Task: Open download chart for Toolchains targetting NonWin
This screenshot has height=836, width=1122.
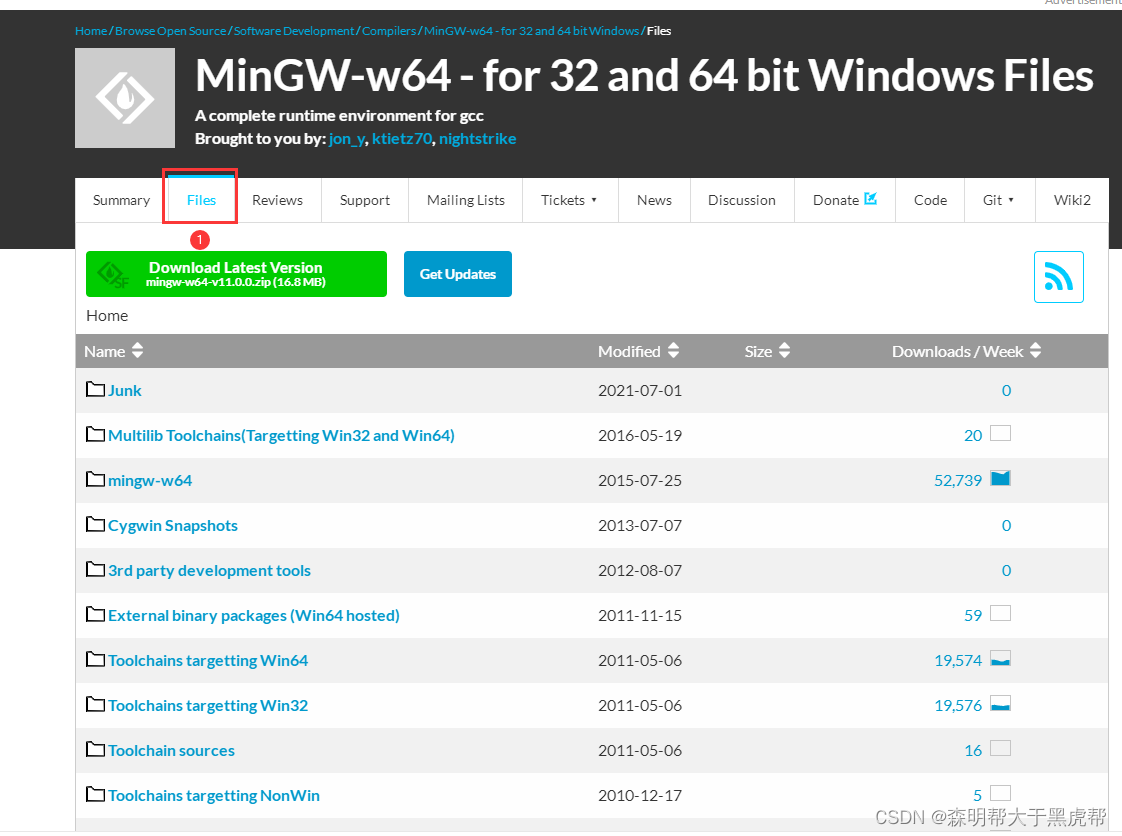Action: [1000, 793]
